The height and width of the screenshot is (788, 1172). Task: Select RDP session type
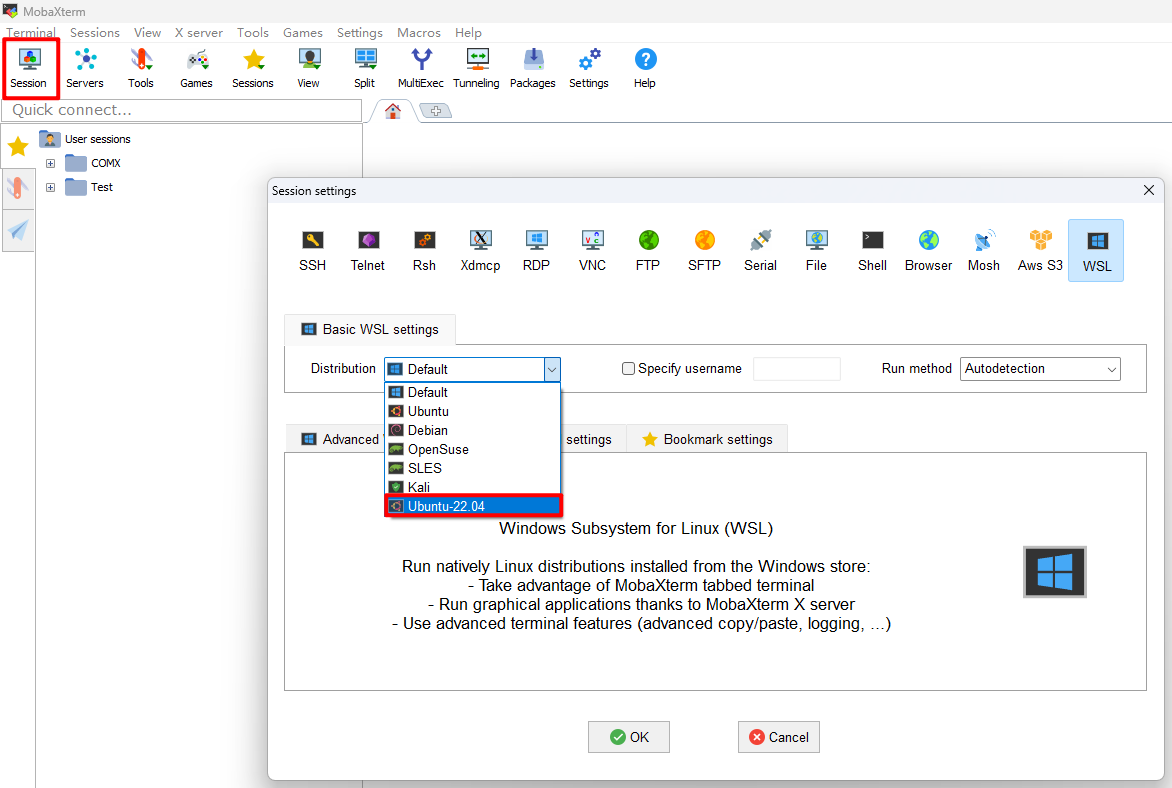pyautogui.click(x=536, y=250)
